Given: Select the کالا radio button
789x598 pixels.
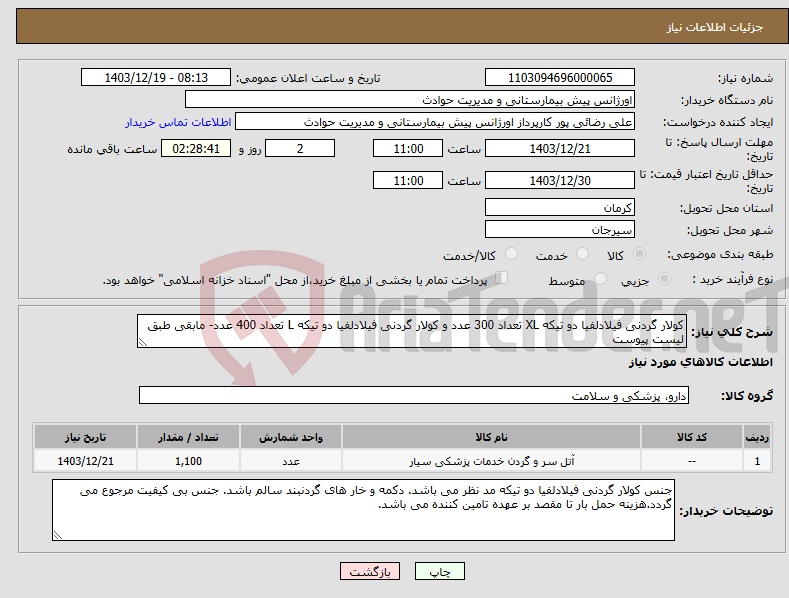Looking at the screenshot, I should [640, 254].
